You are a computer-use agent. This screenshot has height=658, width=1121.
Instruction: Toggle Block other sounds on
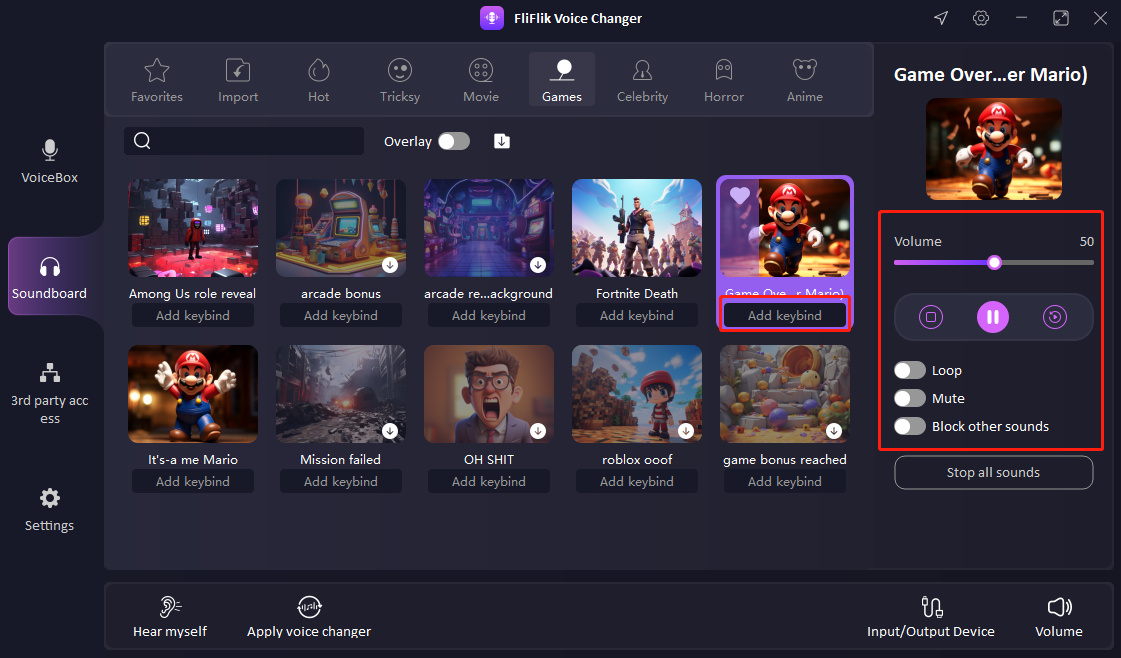coord(910,426)
